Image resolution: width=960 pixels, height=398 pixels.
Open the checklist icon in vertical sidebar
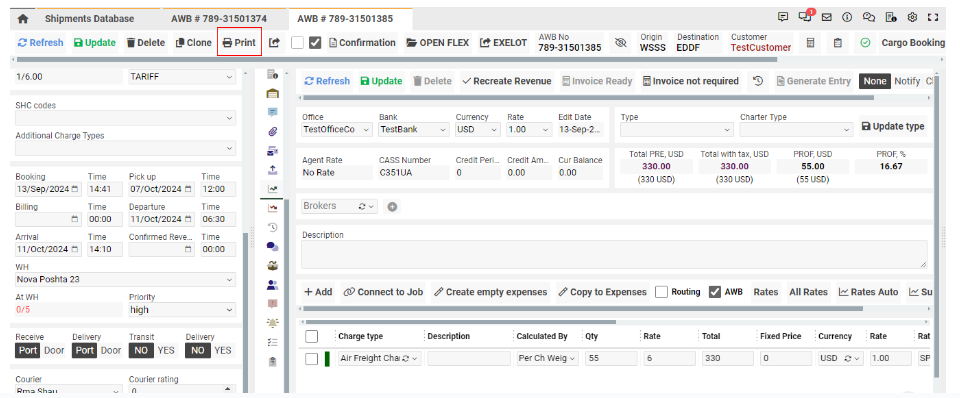click(273, 342)
